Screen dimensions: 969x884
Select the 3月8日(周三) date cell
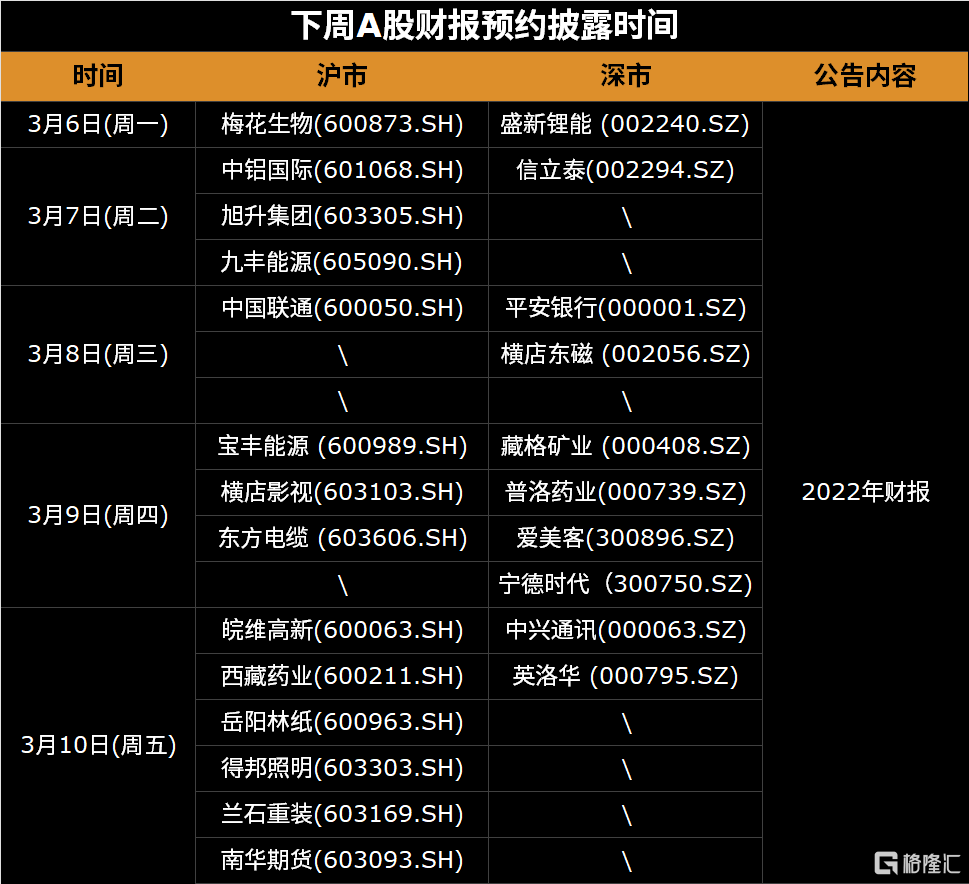(x=98, y=354)
